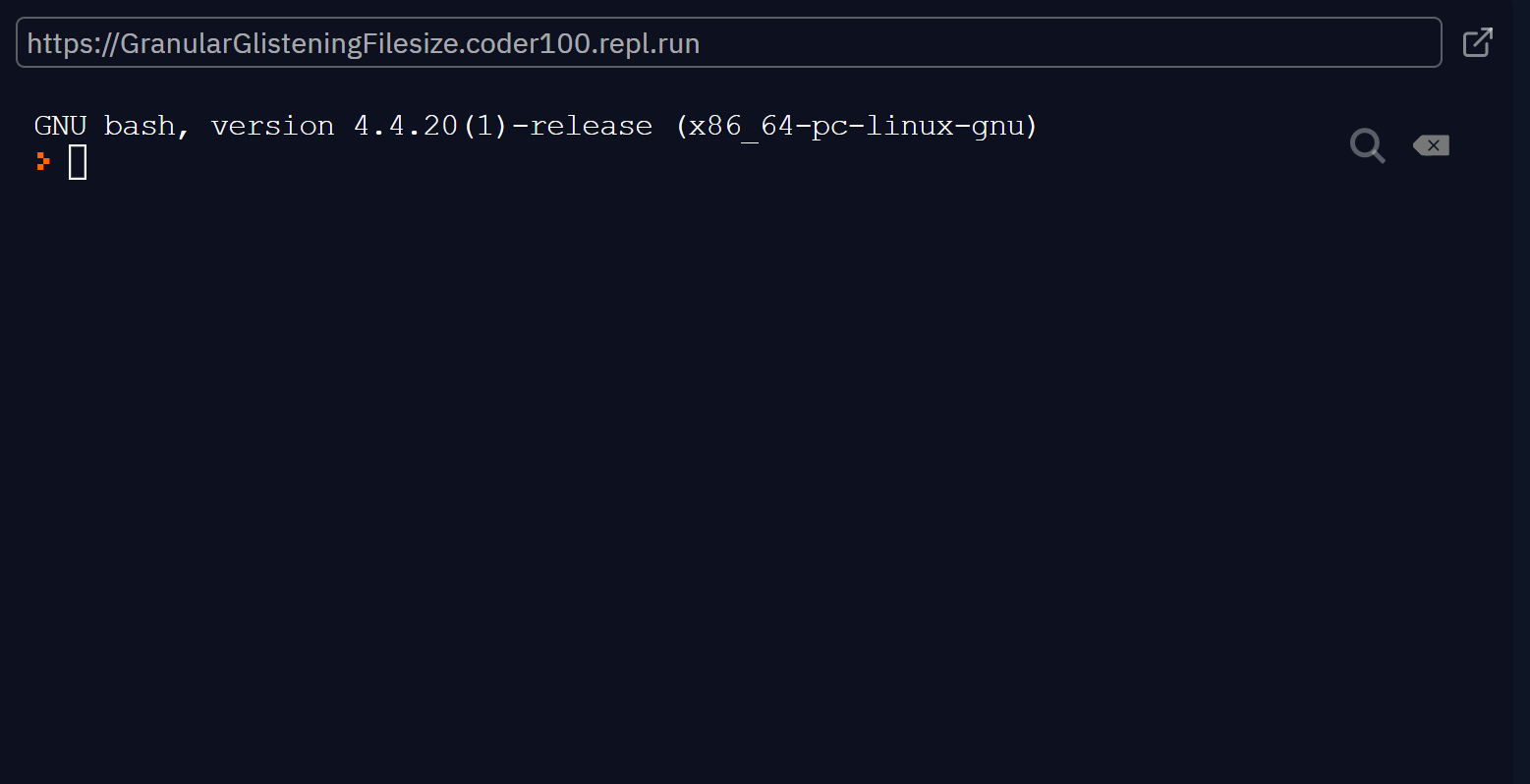Click 'repl.run' at the URL's end
Image resolution: width=1530 pixels, height=784 pixels.
[644, 43]
